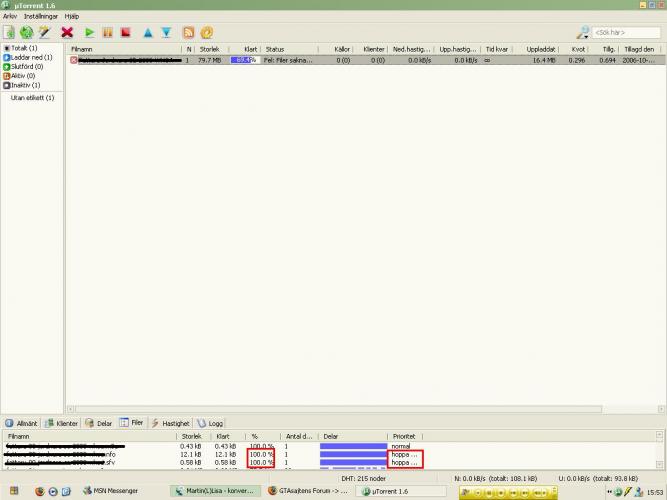Click the Add Torrent toolbar icon
The width and height of the screenshot is (667, 500).
click(9, 33)
